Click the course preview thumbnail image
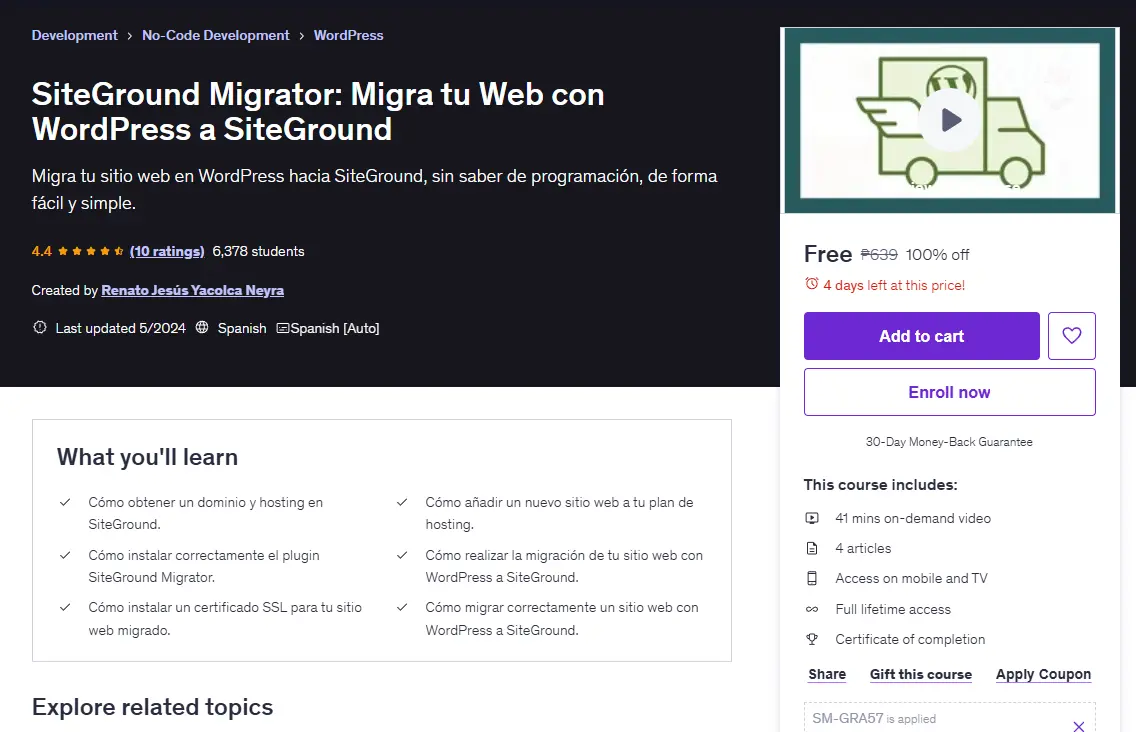The image size is (1136, 732). (x=950, y=120)
